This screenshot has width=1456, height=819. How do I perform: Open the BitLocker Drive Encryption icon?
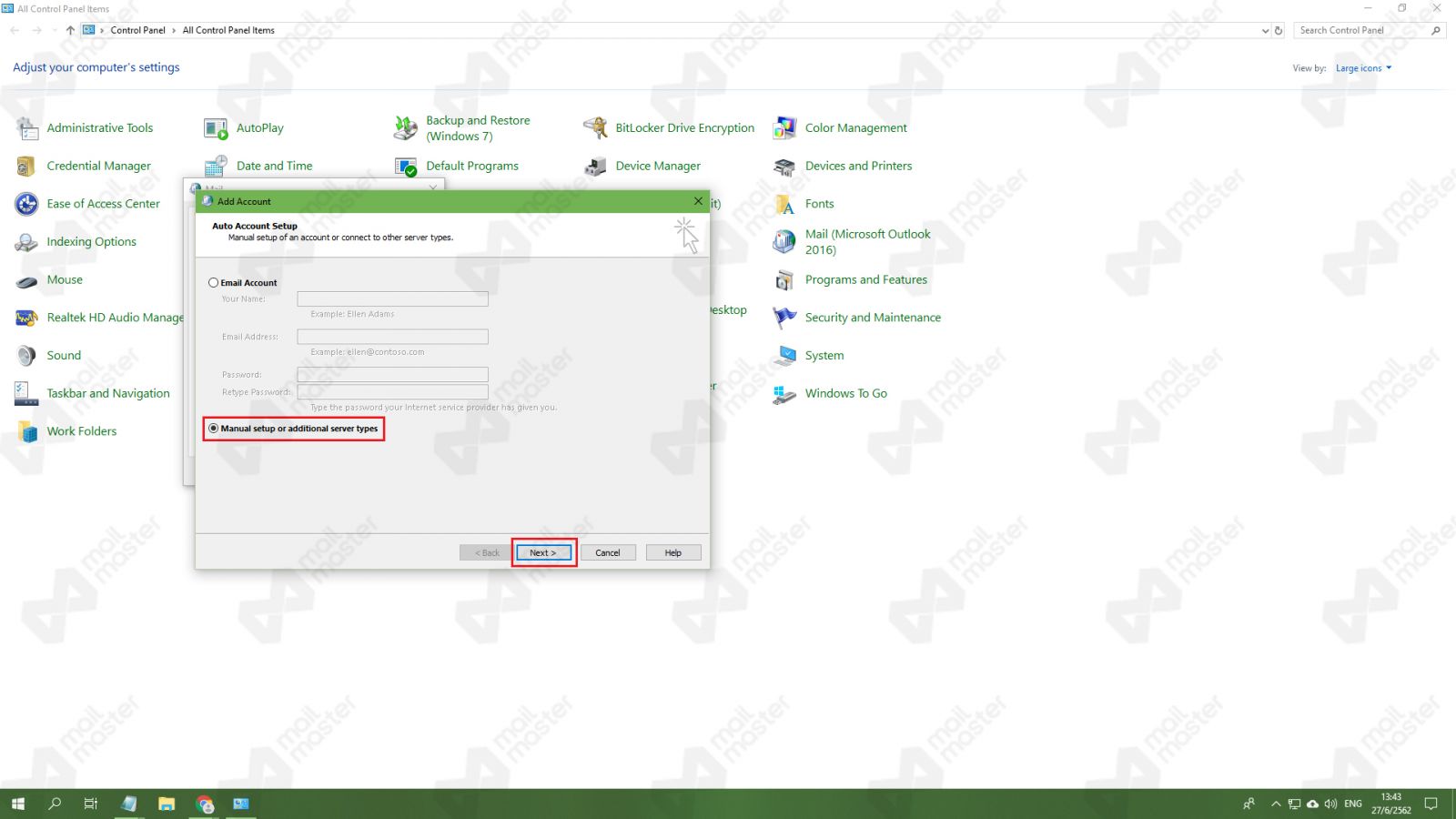[595, 128]
